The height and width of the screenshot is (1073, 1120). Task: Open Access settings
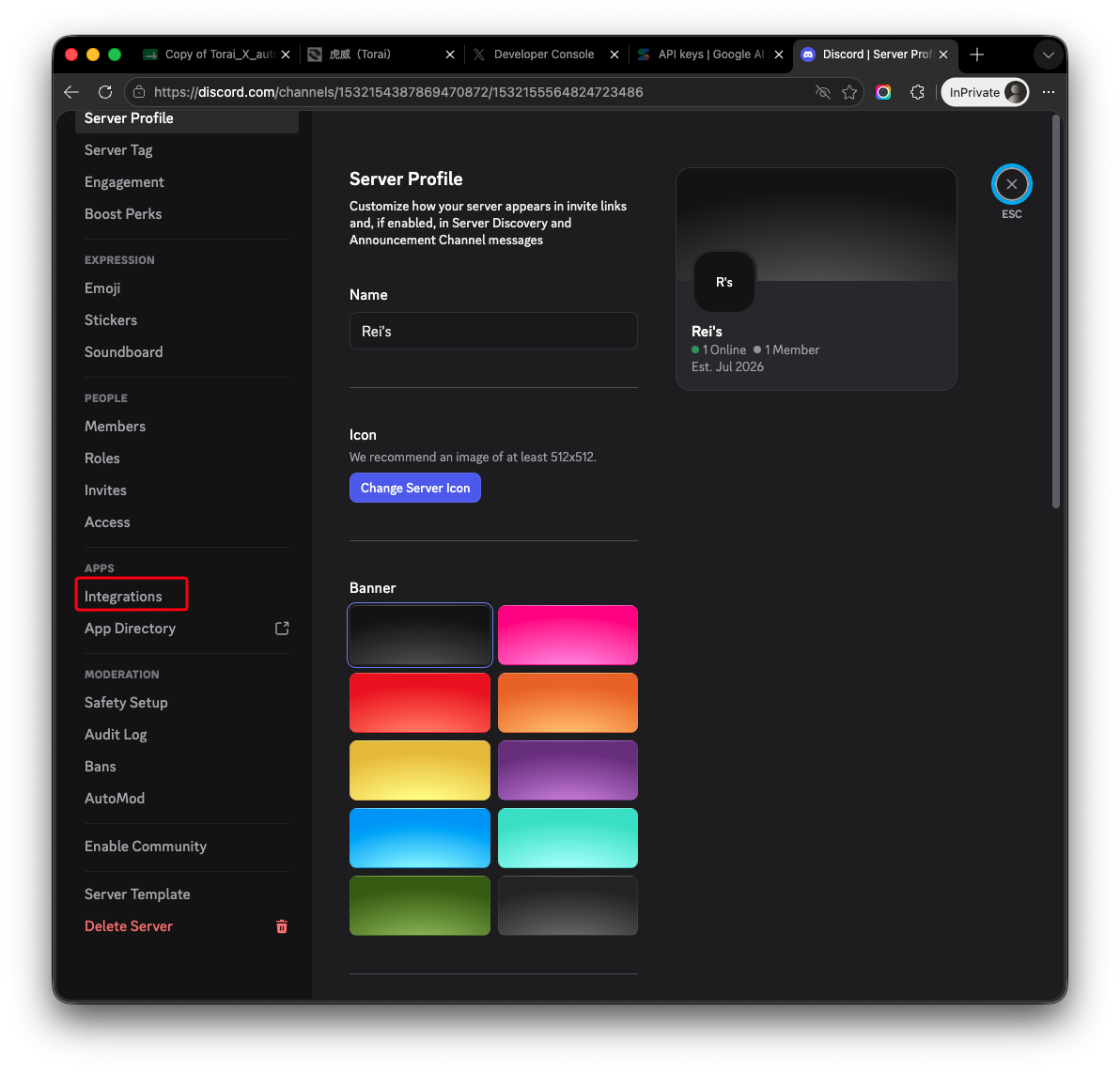[186, 521]
